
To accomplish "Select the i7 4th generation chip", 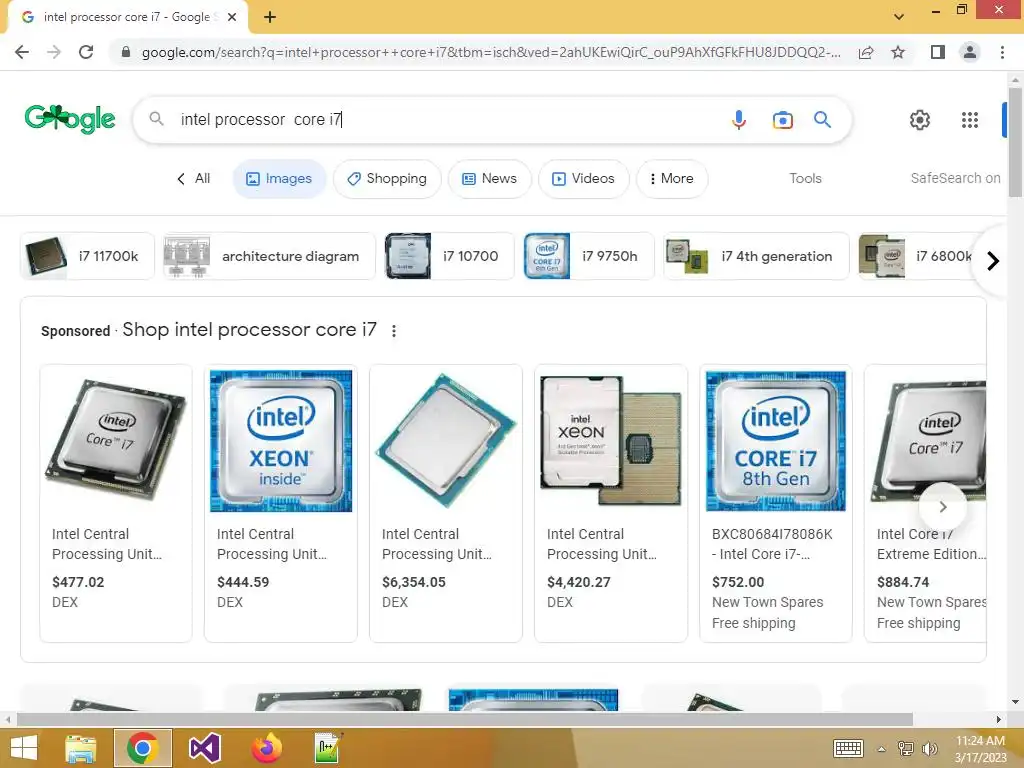I will click(756, 256).
